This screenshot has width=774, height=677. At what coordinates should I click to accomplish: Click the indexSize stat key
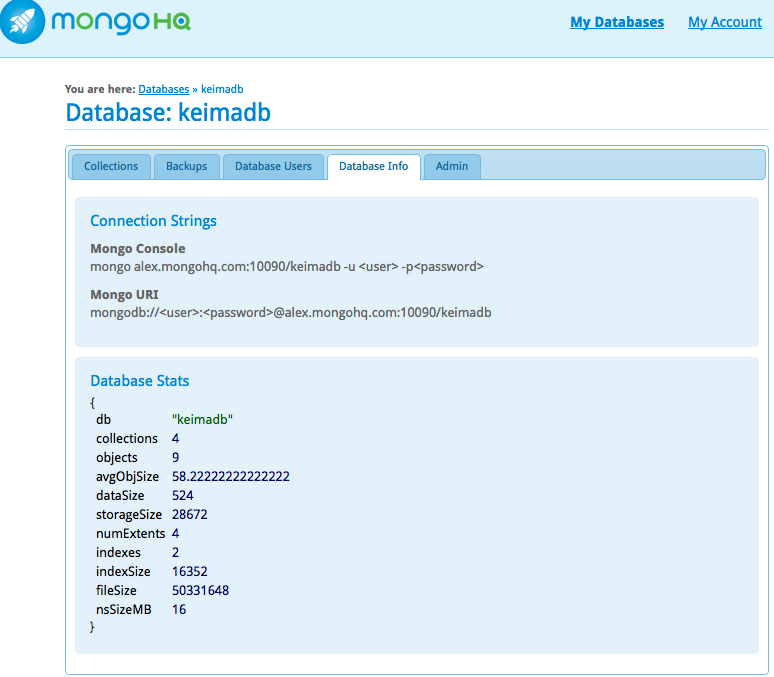pos(123,572)
